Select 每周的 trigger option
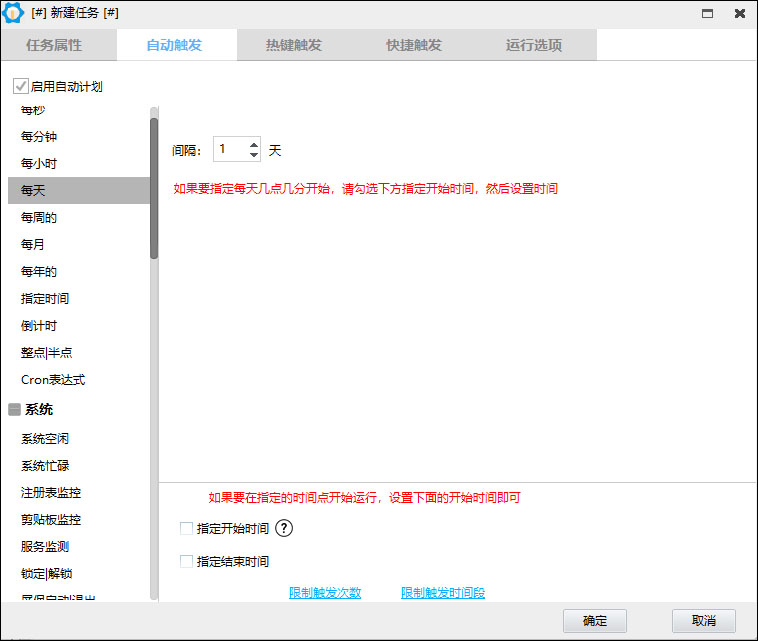This screenshot has width=758, height=641. click(x=79, y=218)
